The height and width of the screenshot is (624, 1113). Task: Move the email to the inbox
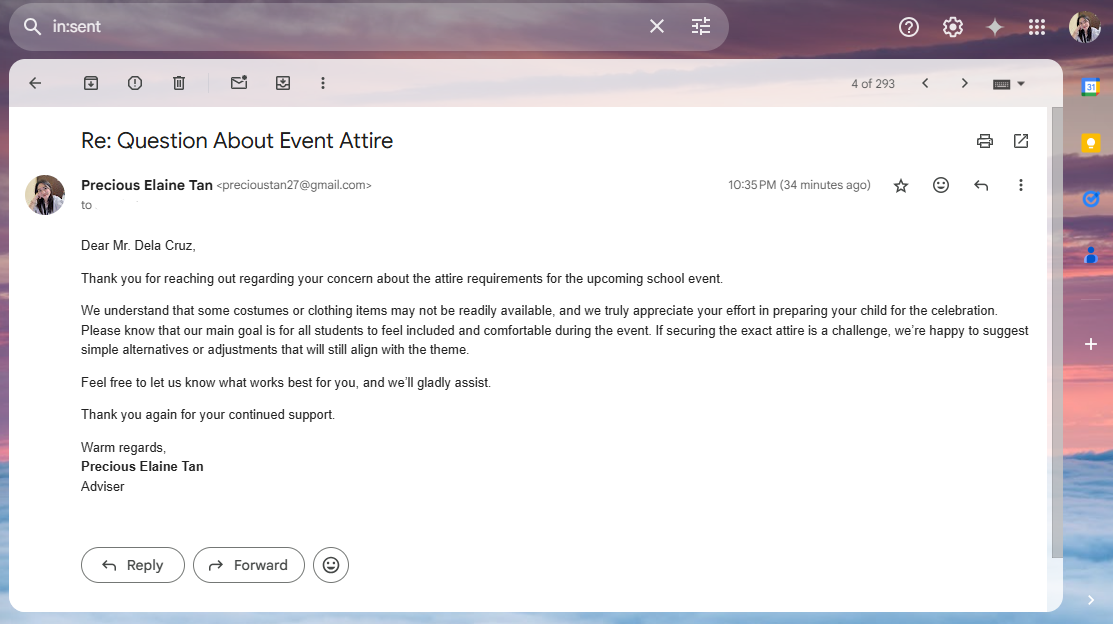[283, 83]
